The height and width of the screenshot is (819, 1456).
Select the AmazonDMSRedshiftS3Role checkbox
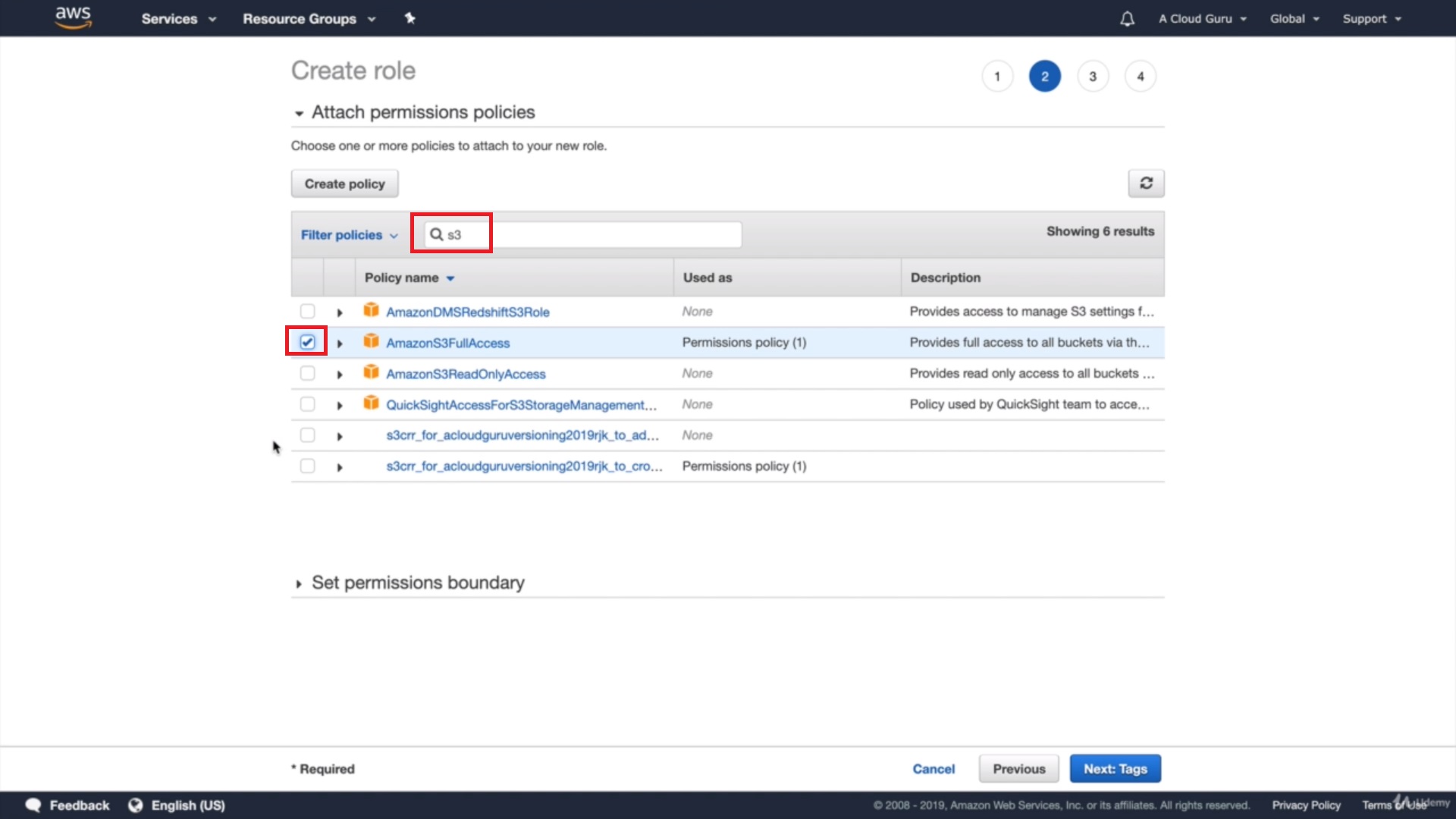[x=307, y=311]
